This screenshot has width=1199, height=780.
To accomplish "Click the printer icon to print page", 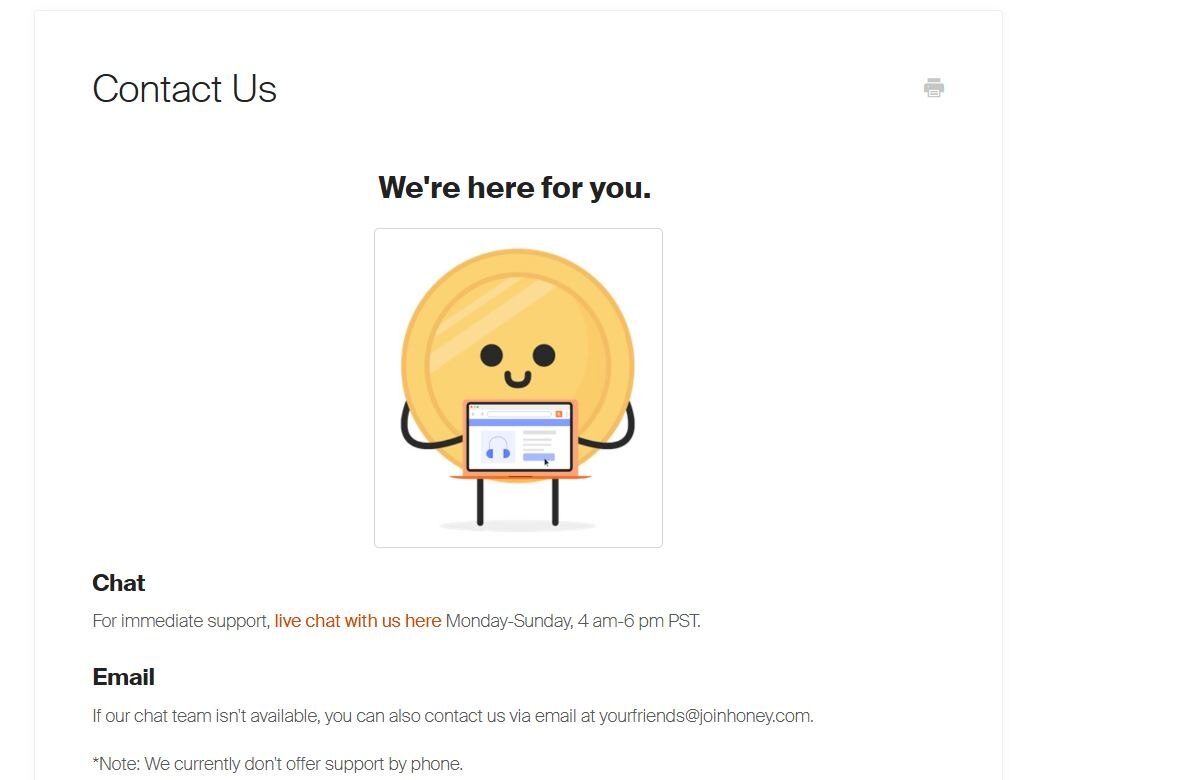I will [x=934, y=88].
